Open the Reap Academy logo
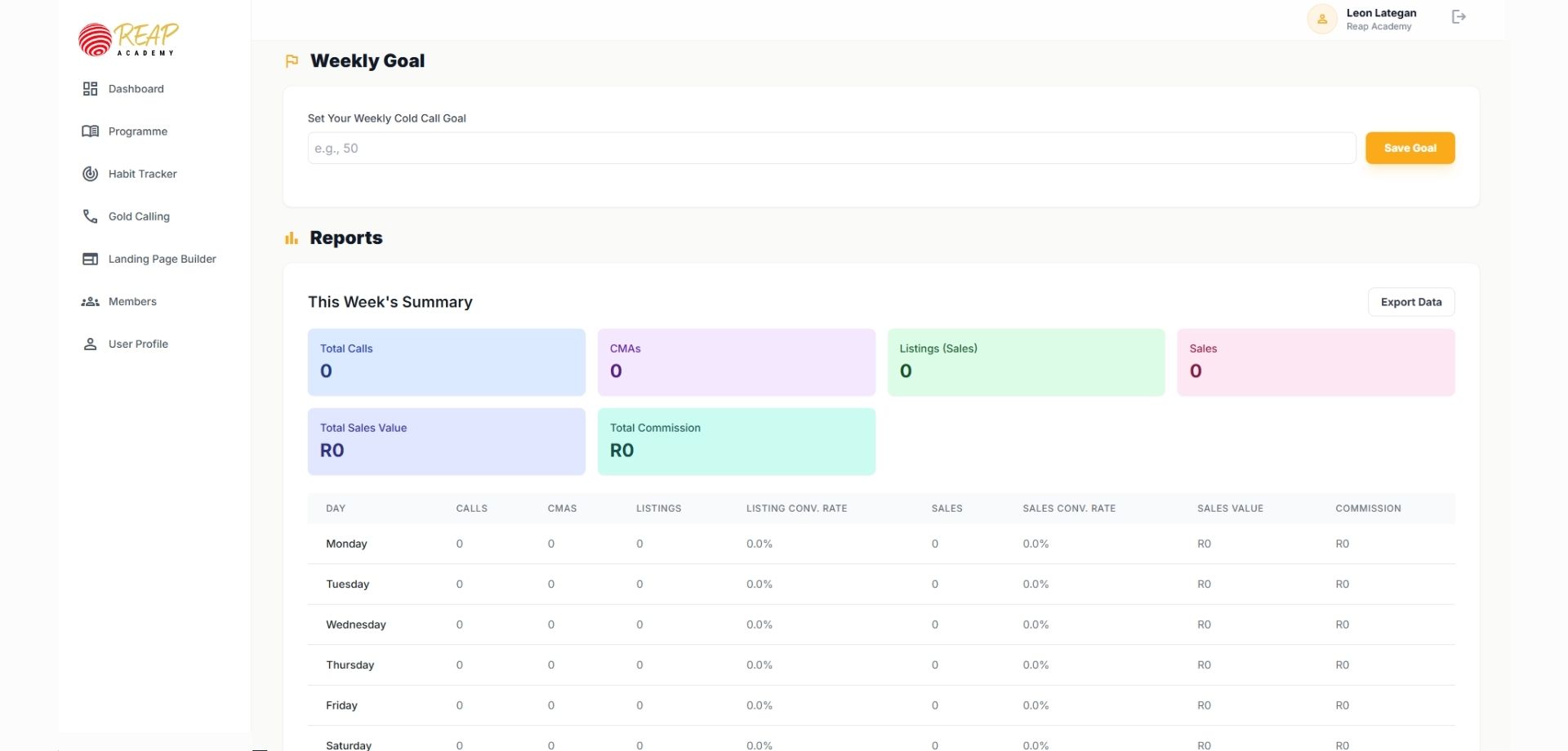This screenshot has width=1568, height=751. coord(128,39)
